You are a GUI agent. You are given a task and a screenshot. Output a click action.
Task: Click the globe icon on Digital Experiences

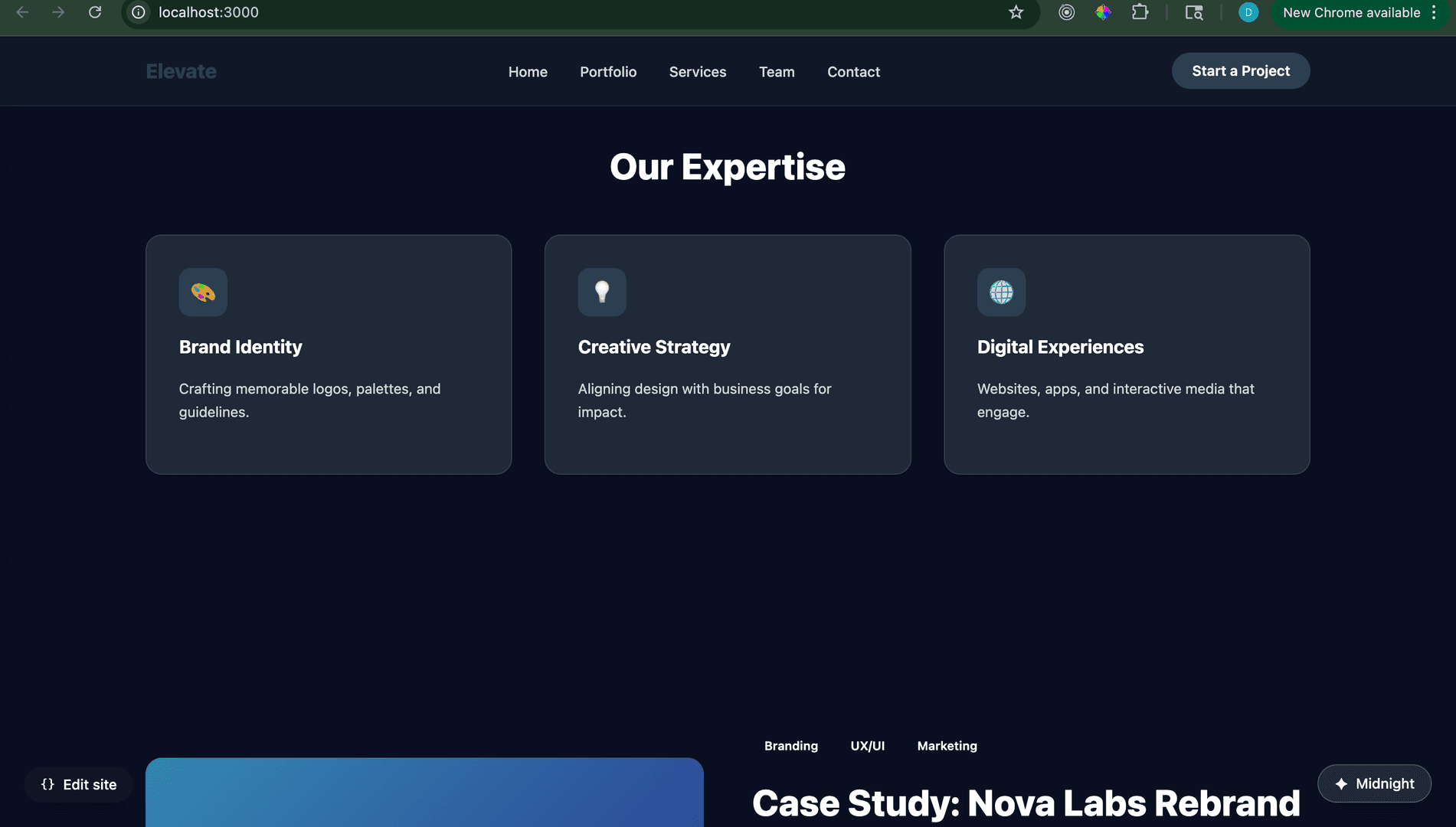tap(1001, 292)
